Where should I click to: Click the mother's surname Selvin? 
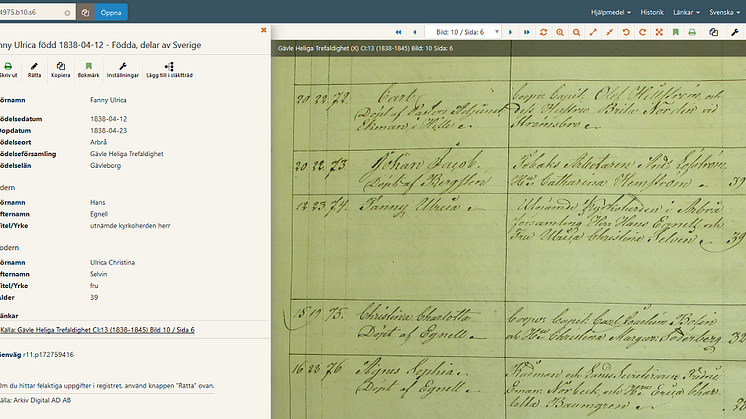tap(98, 274)
